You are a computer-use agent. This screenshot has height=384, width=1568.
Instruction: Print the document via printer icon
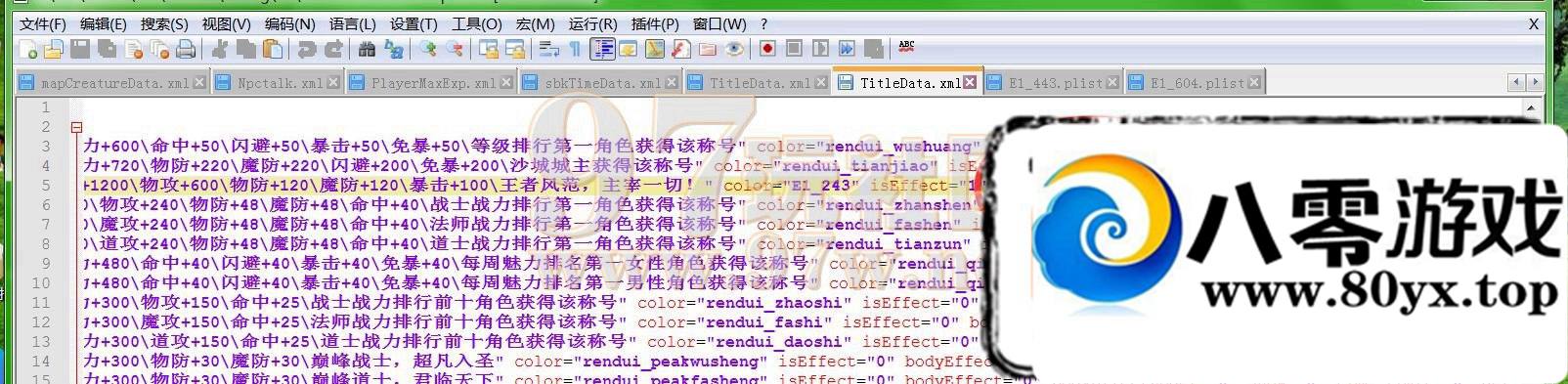(186, 49)
